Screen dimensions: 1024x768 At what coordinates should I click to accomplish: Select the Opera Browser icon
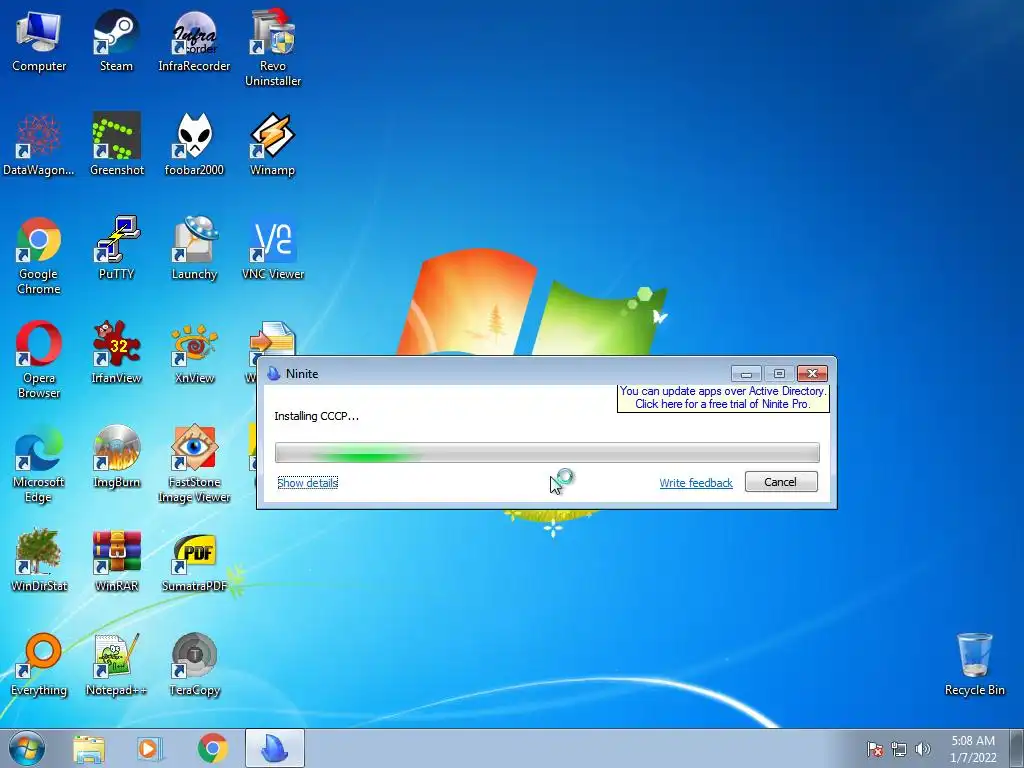point(39,360)
